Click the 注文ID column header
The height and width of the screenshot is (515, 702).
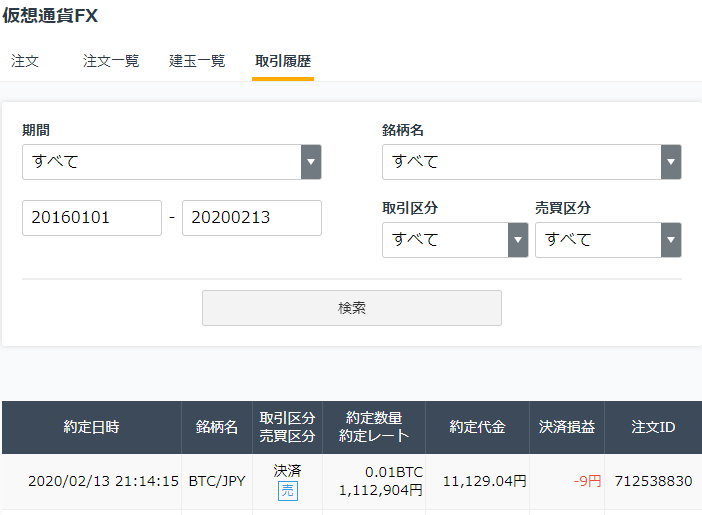coord(653,427)
